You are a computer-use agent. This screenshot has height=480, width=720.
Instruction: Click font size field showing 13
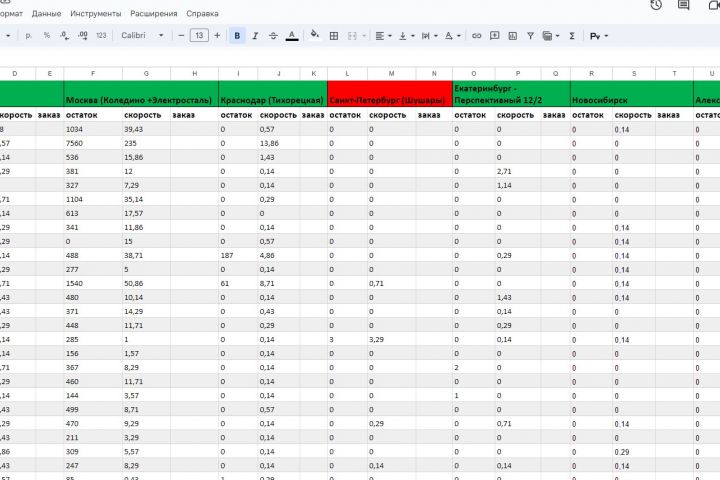(199, 35)
